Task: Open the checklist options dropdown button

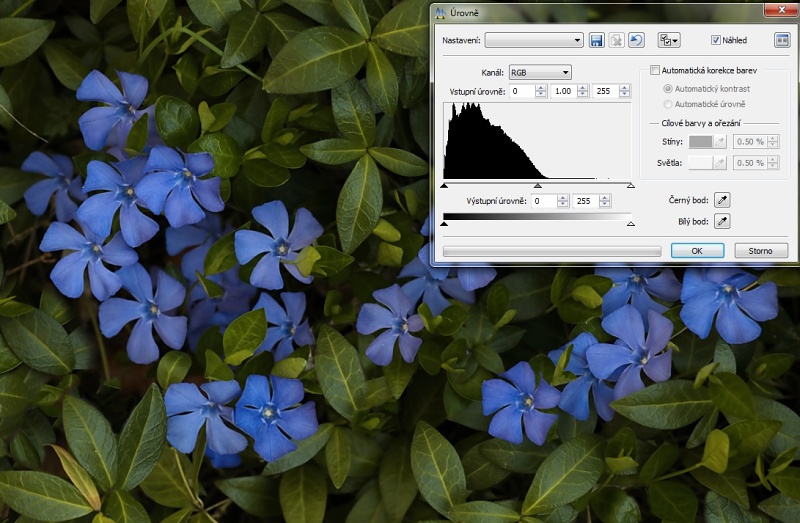Action: point(668,40)
